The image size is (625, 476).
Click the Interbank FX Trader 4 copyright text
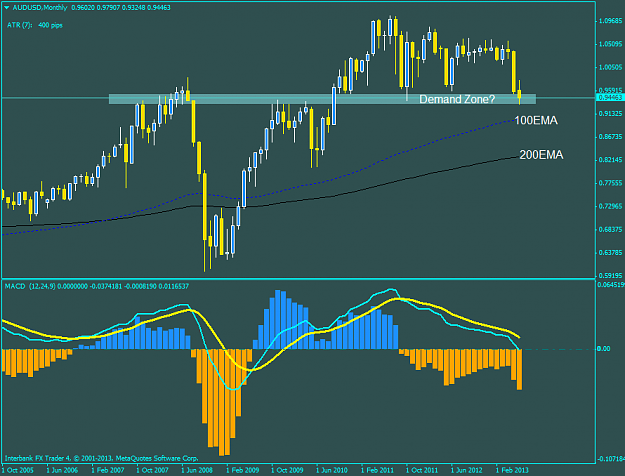point(102,458)
